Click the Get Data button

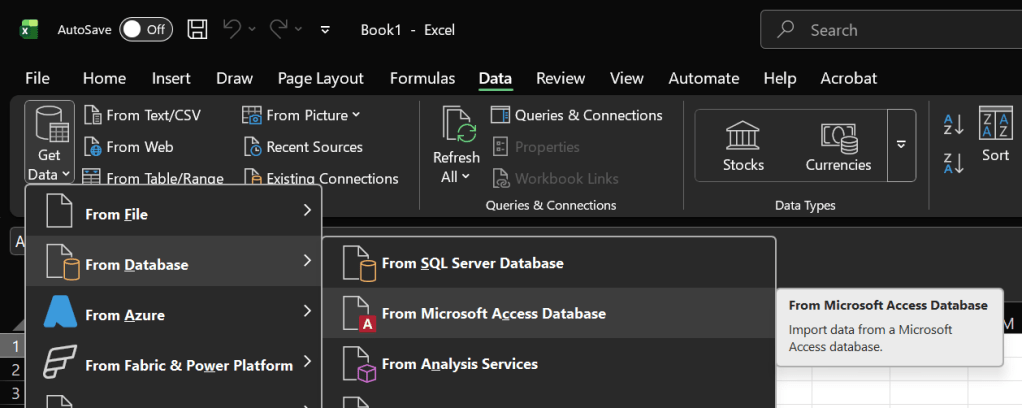[50, 142]
